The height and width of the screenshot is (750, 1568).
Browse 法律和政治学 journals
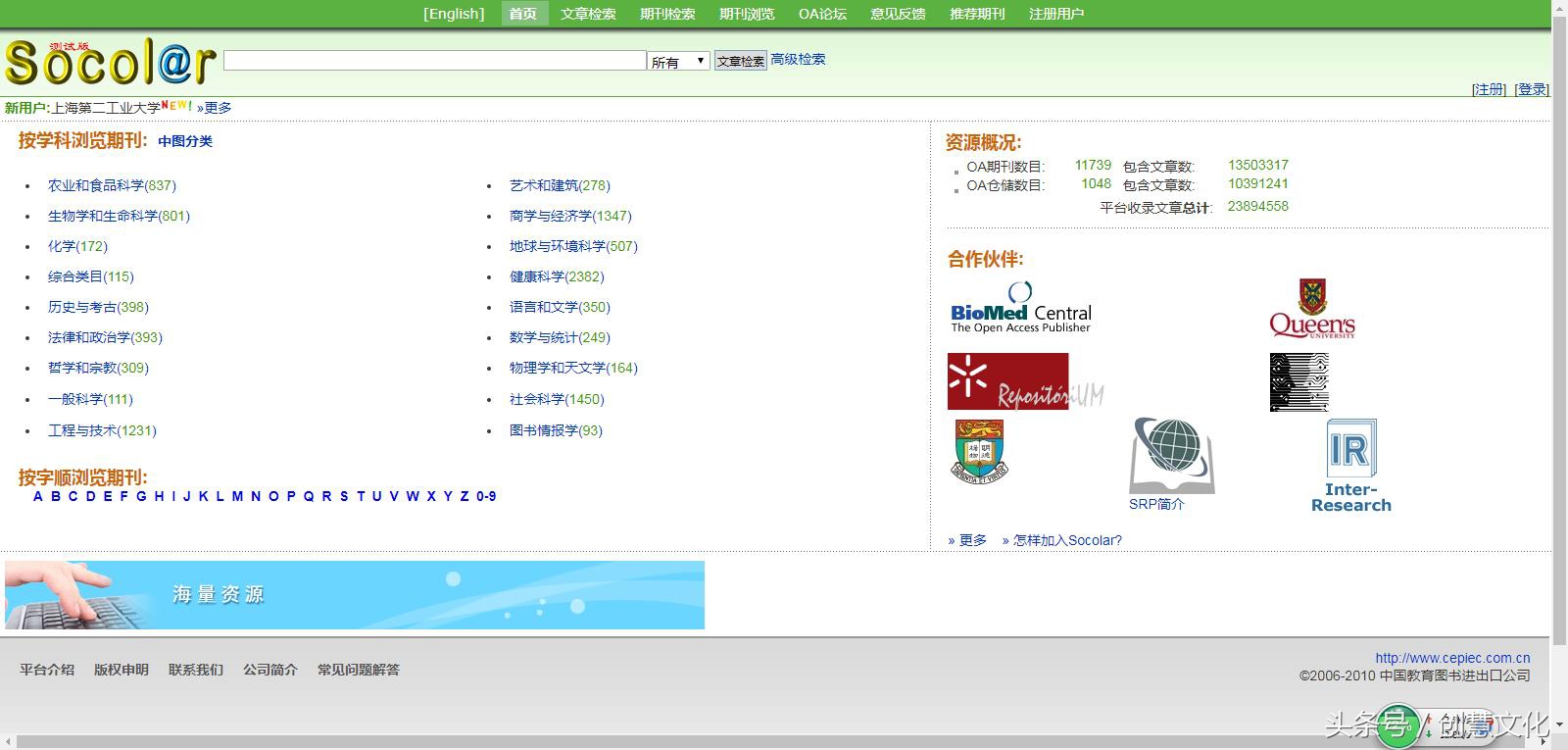pos(105,337)
